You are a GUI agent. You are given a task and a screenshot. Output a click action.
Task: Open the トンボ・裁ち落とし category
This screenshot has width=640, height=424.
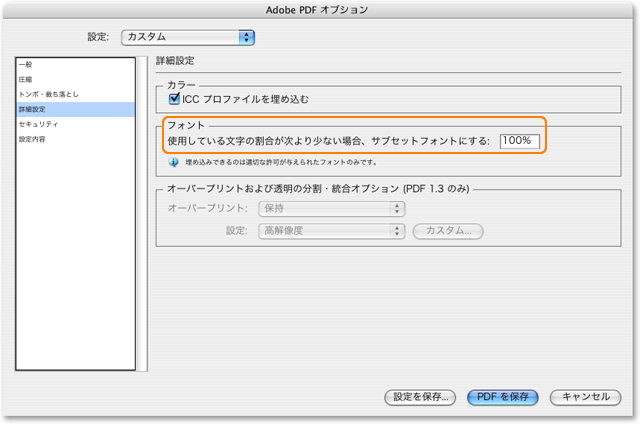[x=48, y=94]
